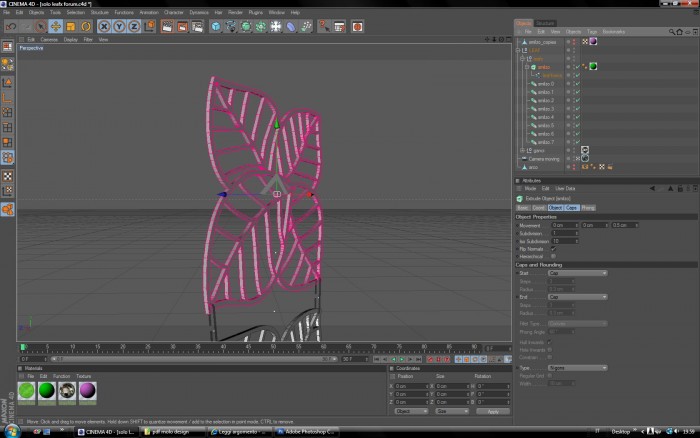Click the green Array modeling objects icon
This screenshot has width=700, height=438.
261,26
